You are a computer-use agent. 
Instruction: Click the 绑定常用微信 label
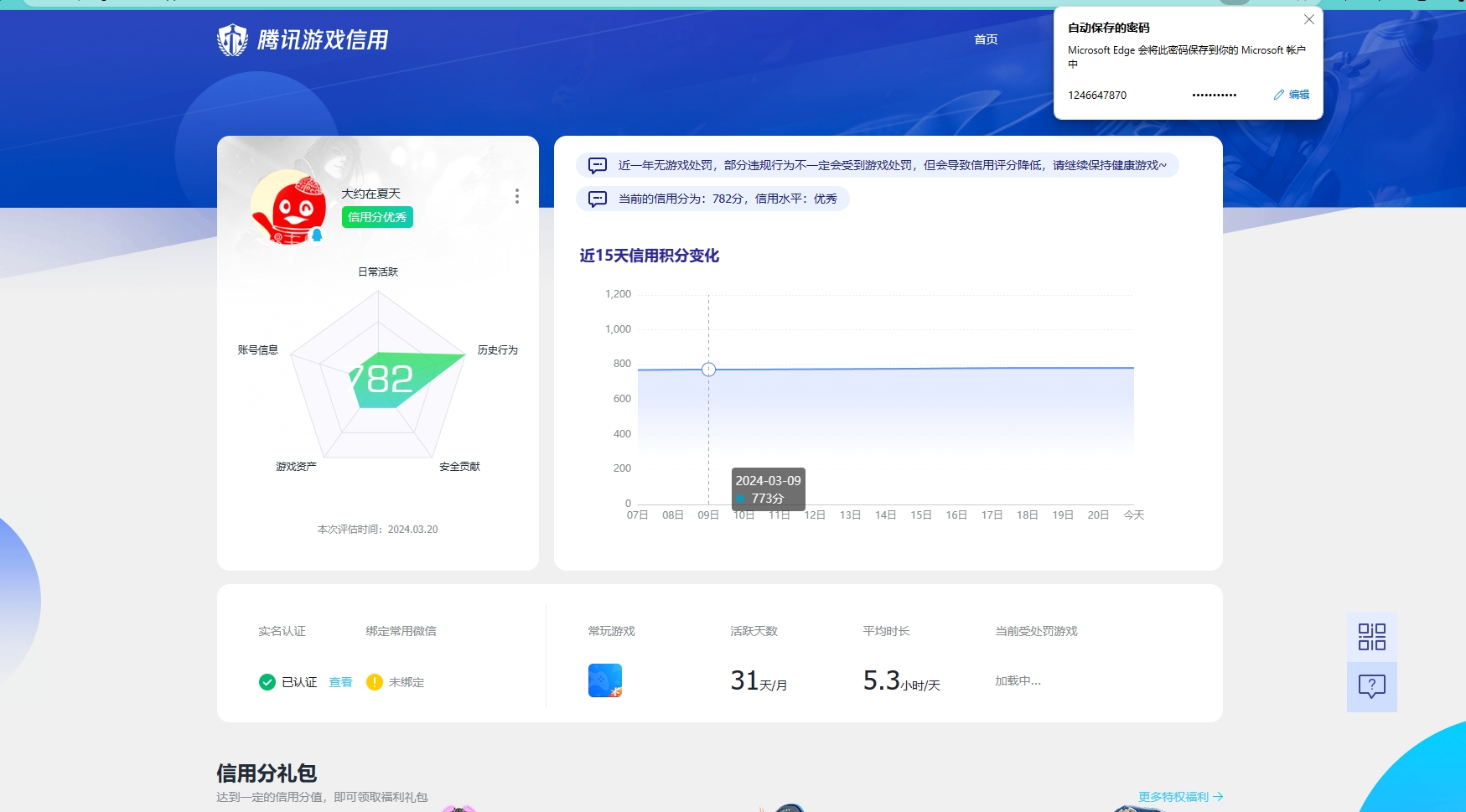[x=401, y=631]
